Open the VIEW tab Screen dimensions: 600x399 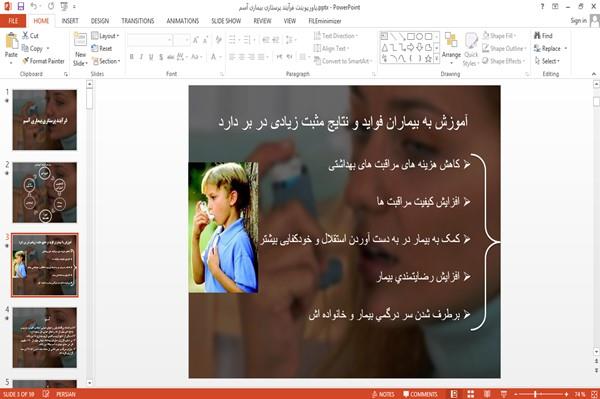click(x=290, y=21)
